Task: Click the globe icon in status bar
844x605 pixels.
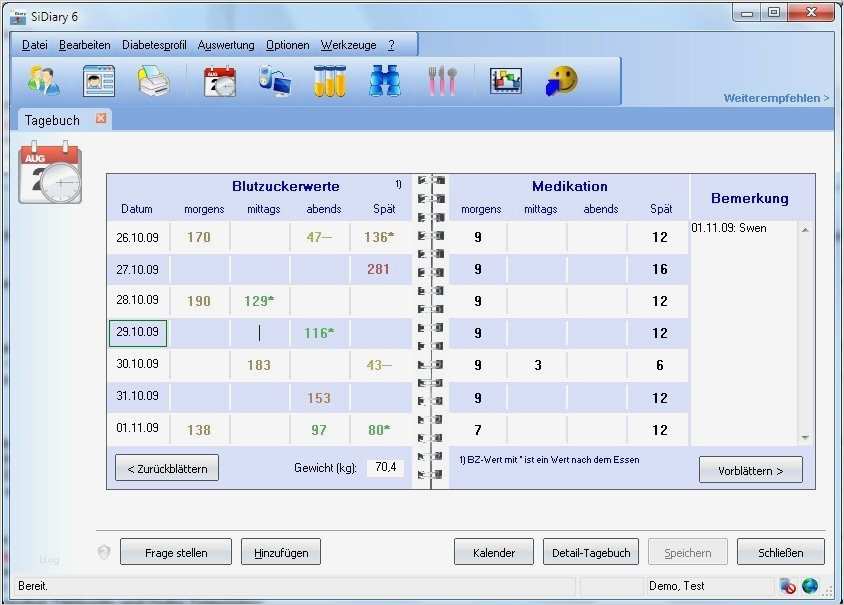Action: point(810,586)
